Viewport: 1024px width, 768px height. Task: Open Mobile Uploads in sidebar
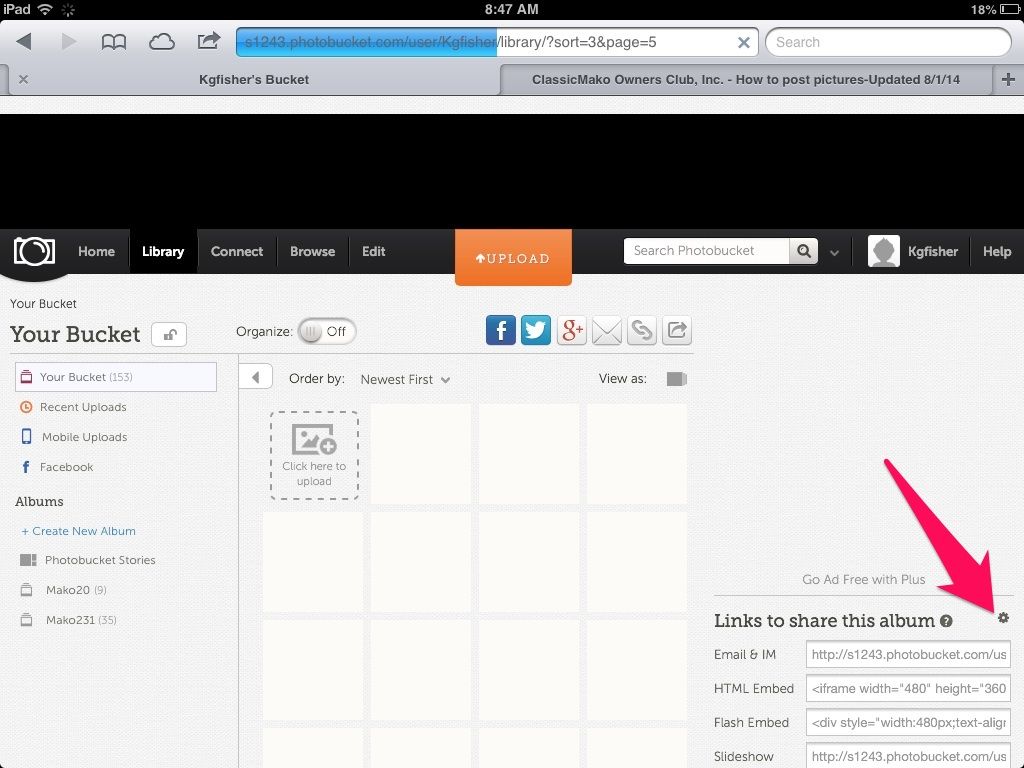[84, 437]
